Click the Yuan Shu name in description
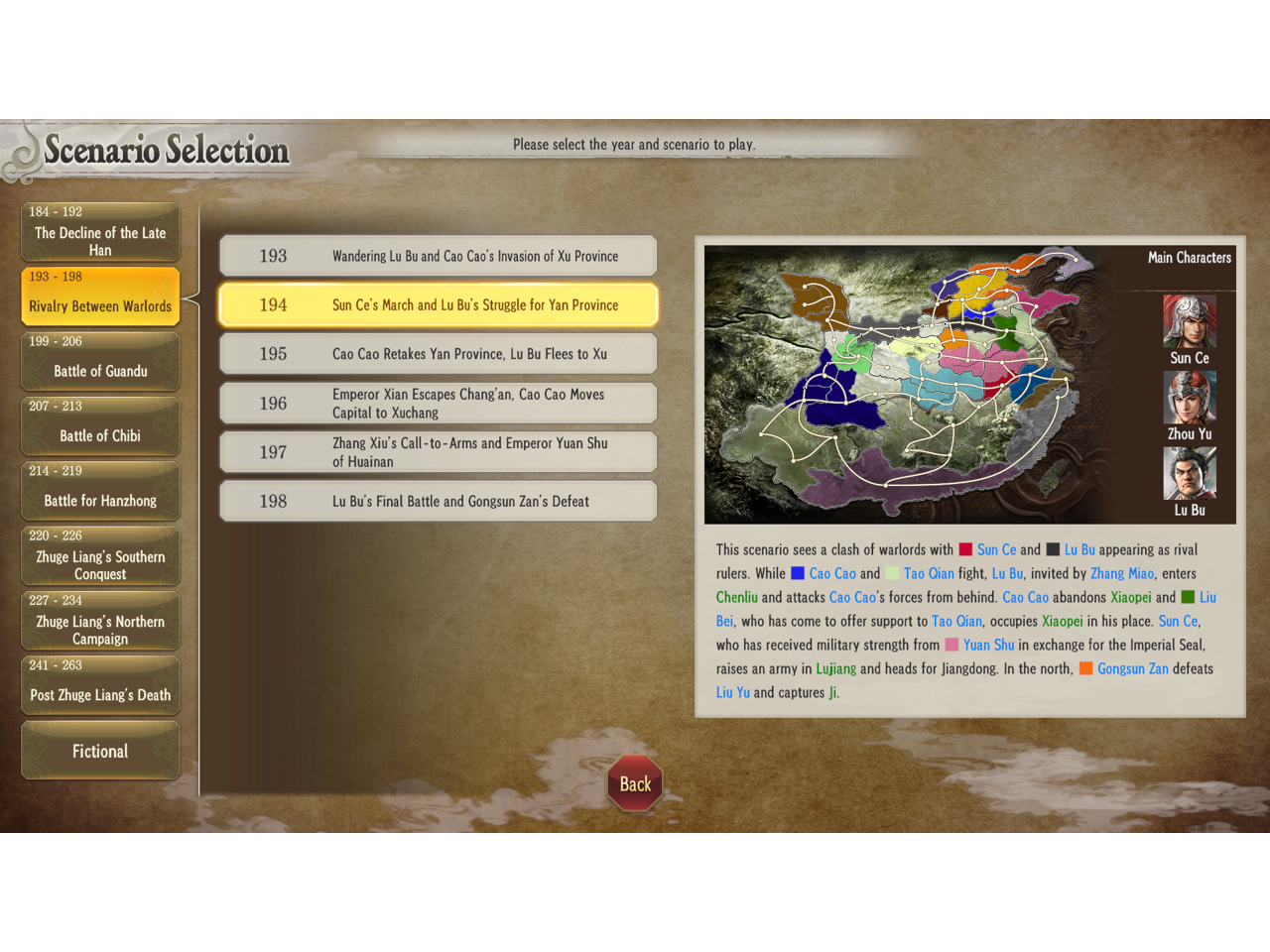1270x952 pixels. click(x=989, y=645)
